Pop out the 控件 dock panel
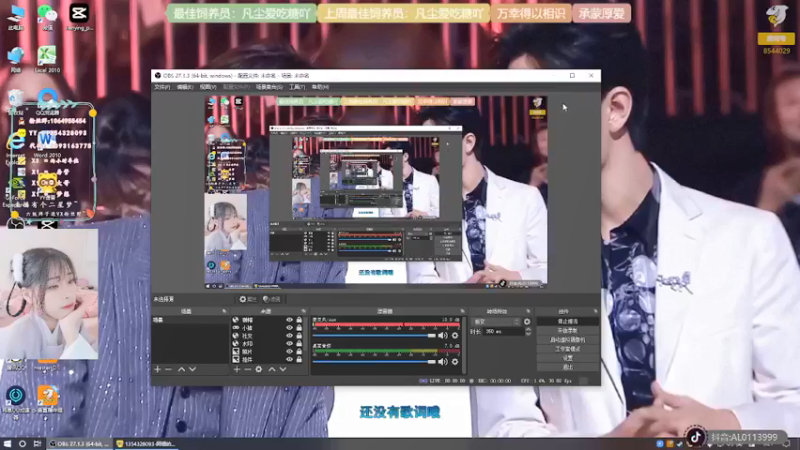The width and height of the screenshot is (800, 450). point(595,311)
